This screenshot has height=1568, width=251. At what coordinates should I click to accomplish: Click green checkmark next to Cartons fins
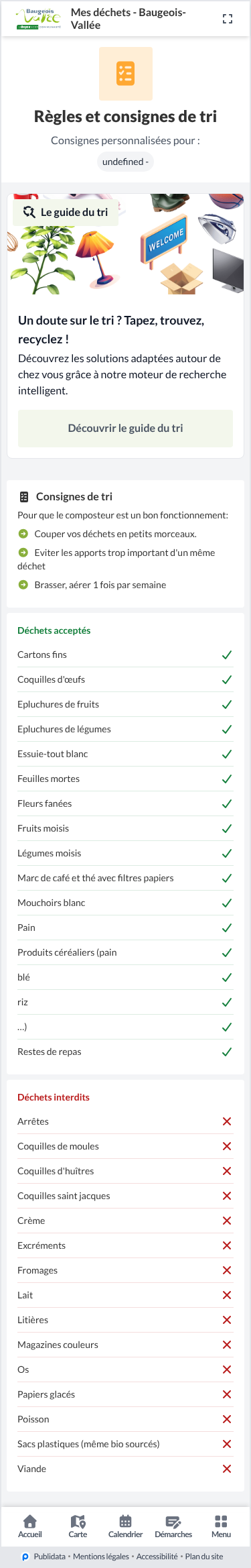coord(227,655)
